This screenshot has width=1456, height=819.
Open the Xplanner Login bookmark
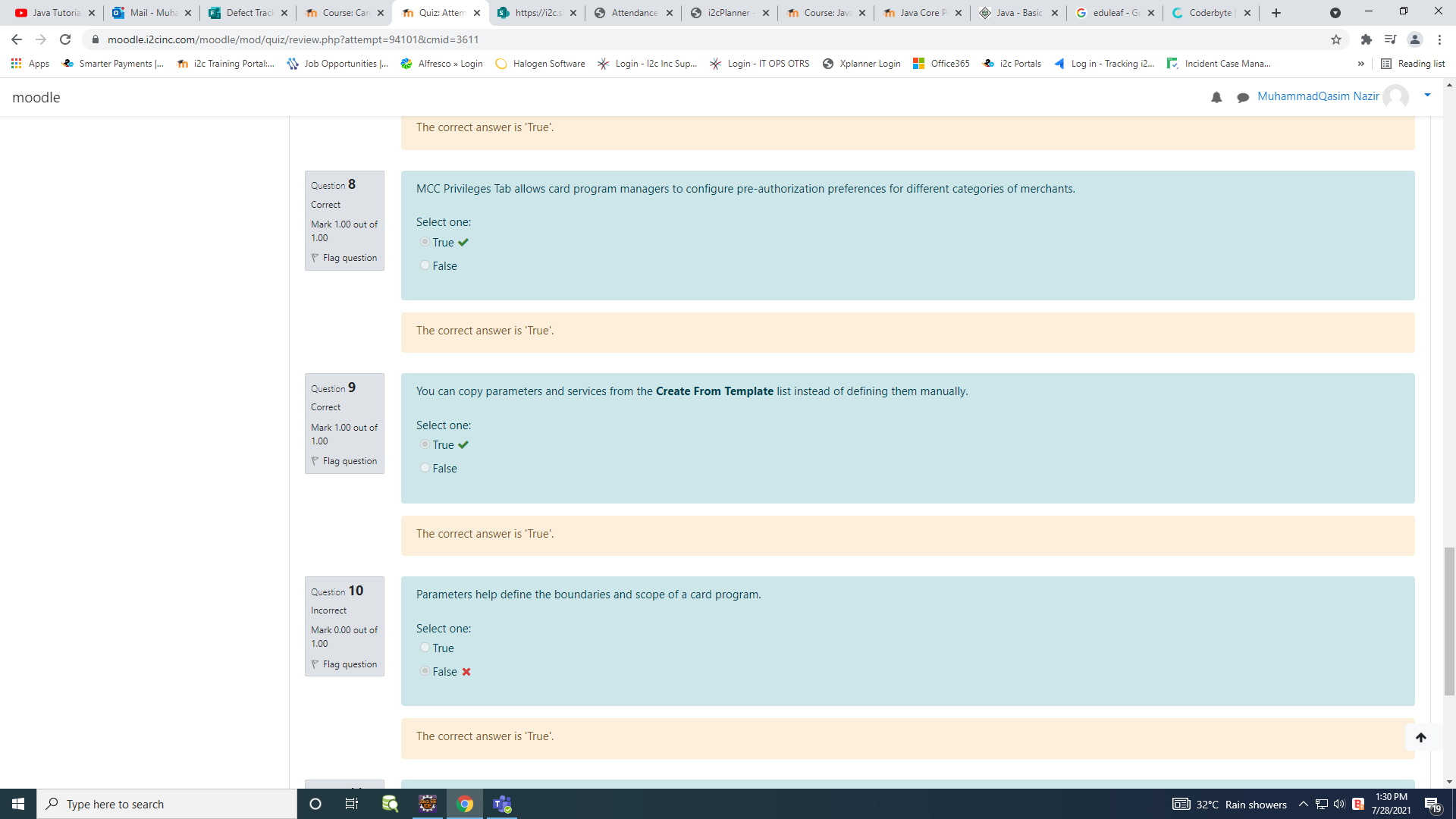(861, 64)
